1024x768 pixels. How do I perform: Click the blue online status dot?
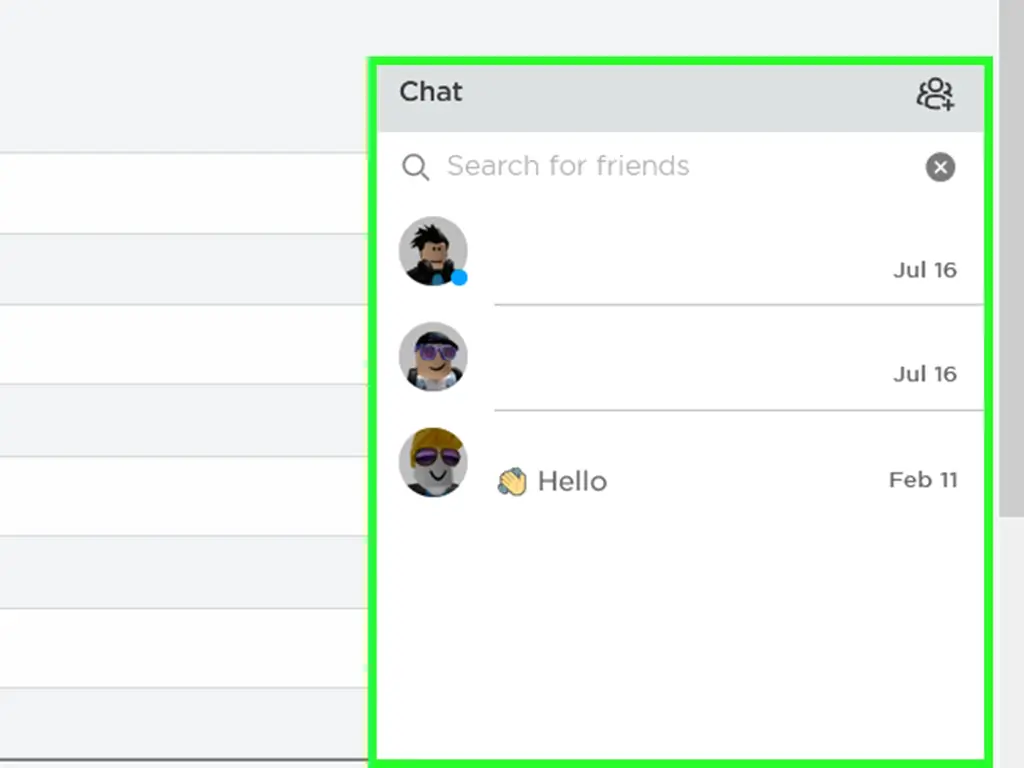coord(459,278)
